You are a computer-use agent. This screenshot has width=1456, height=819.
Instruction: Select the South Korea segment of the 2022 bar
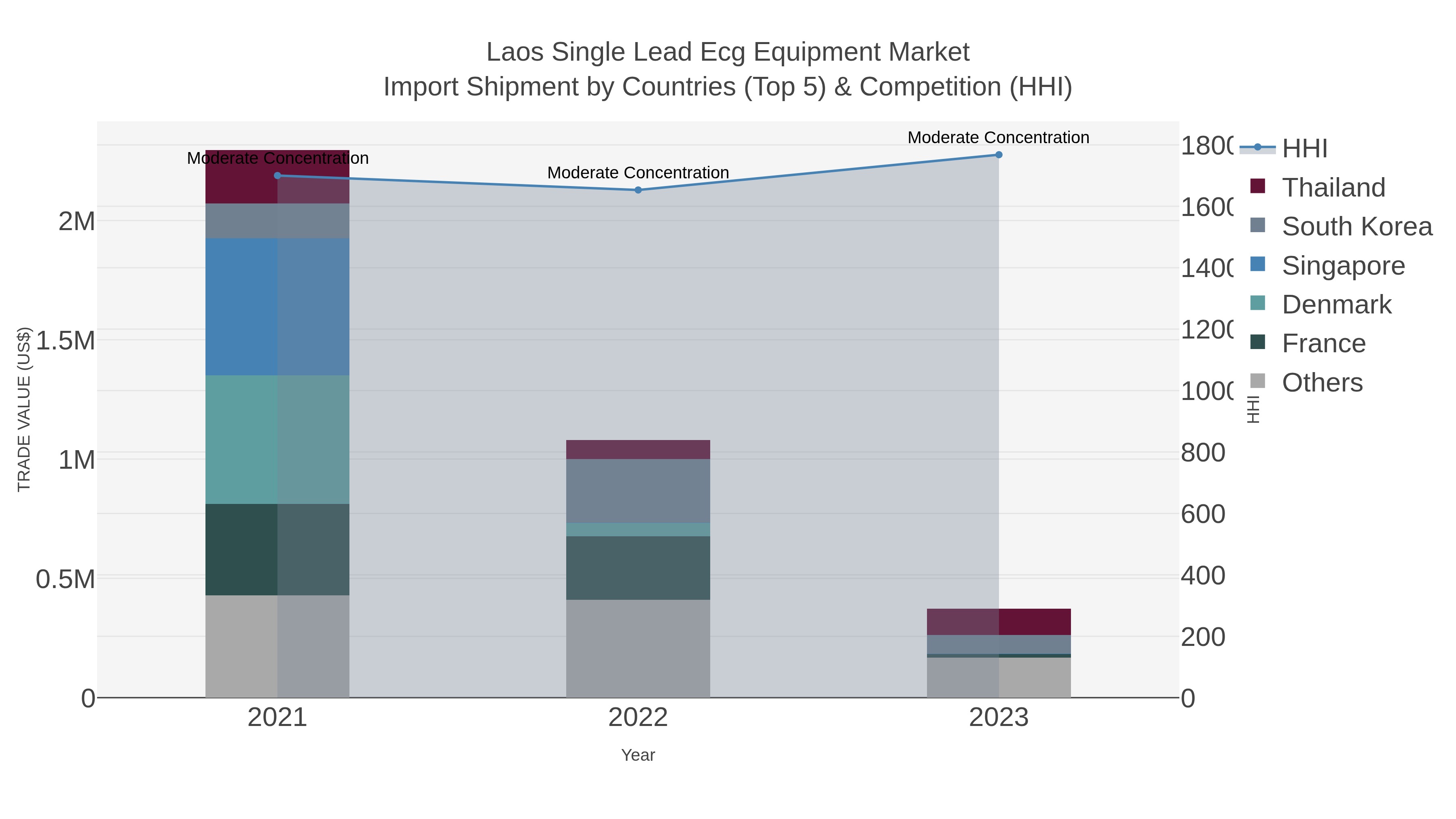click(638, 491)
